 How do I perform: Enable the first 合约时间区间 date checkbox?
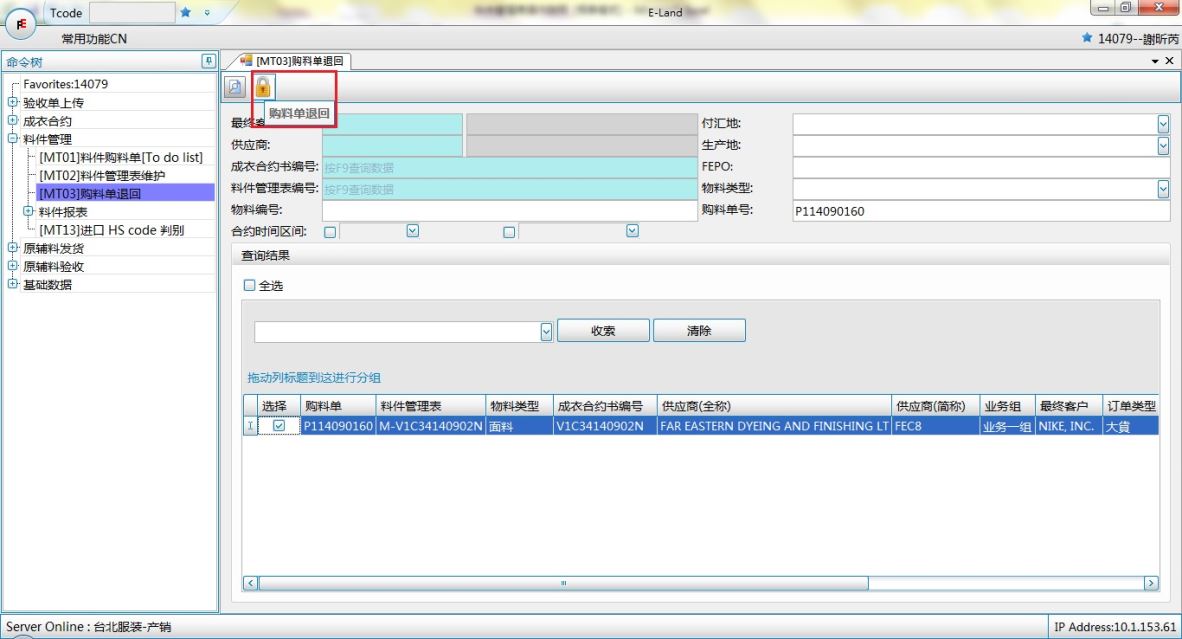(330, 232)
